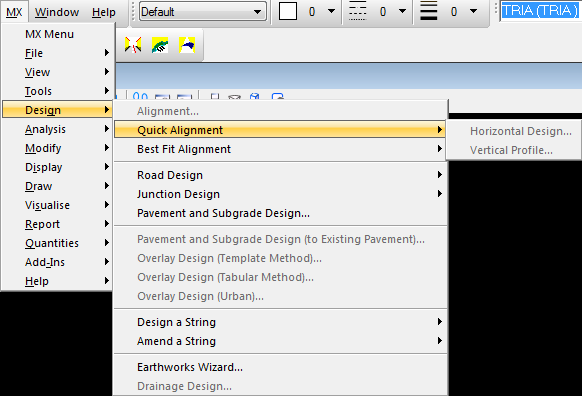The height and width of the screenshot is (396, 582).
Task: Open the Help menu in menu bar
Action: pyautogui.click(x=104, y=12)
